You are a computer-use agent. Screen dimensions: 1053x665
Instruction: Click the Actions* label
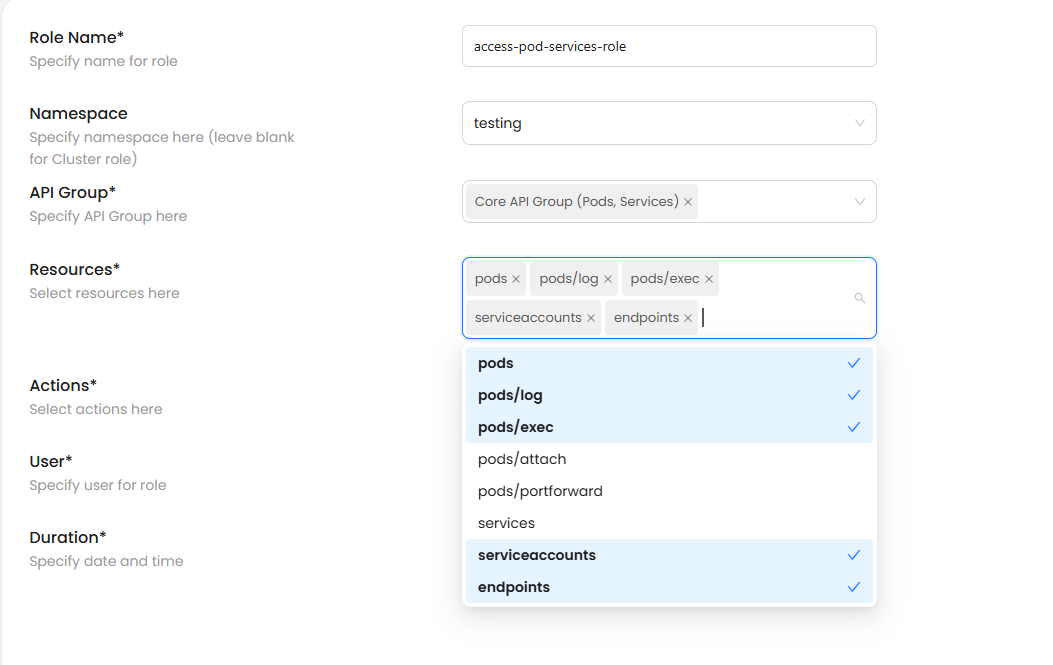click(63, 386)
